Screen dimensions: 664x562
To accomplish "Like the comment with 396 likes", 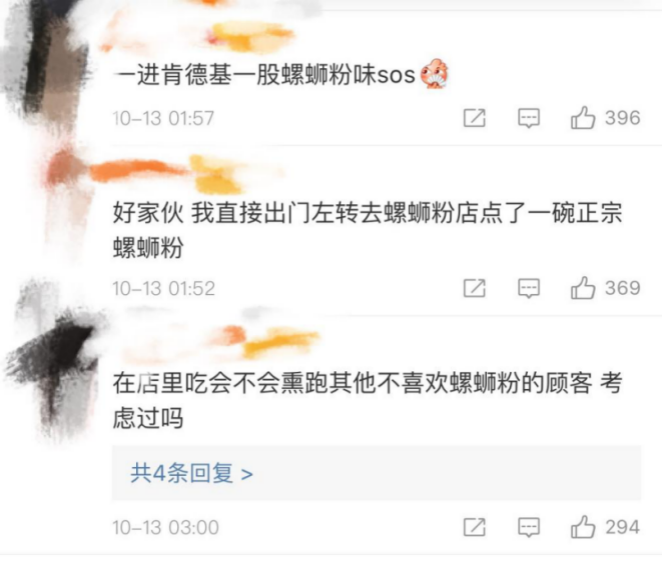I will [583, 117].
